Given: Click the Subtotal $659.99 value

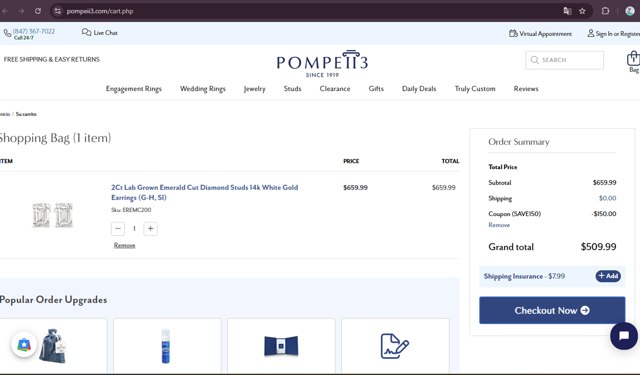Looking at the screenshot, I should (x=604, y=182).
